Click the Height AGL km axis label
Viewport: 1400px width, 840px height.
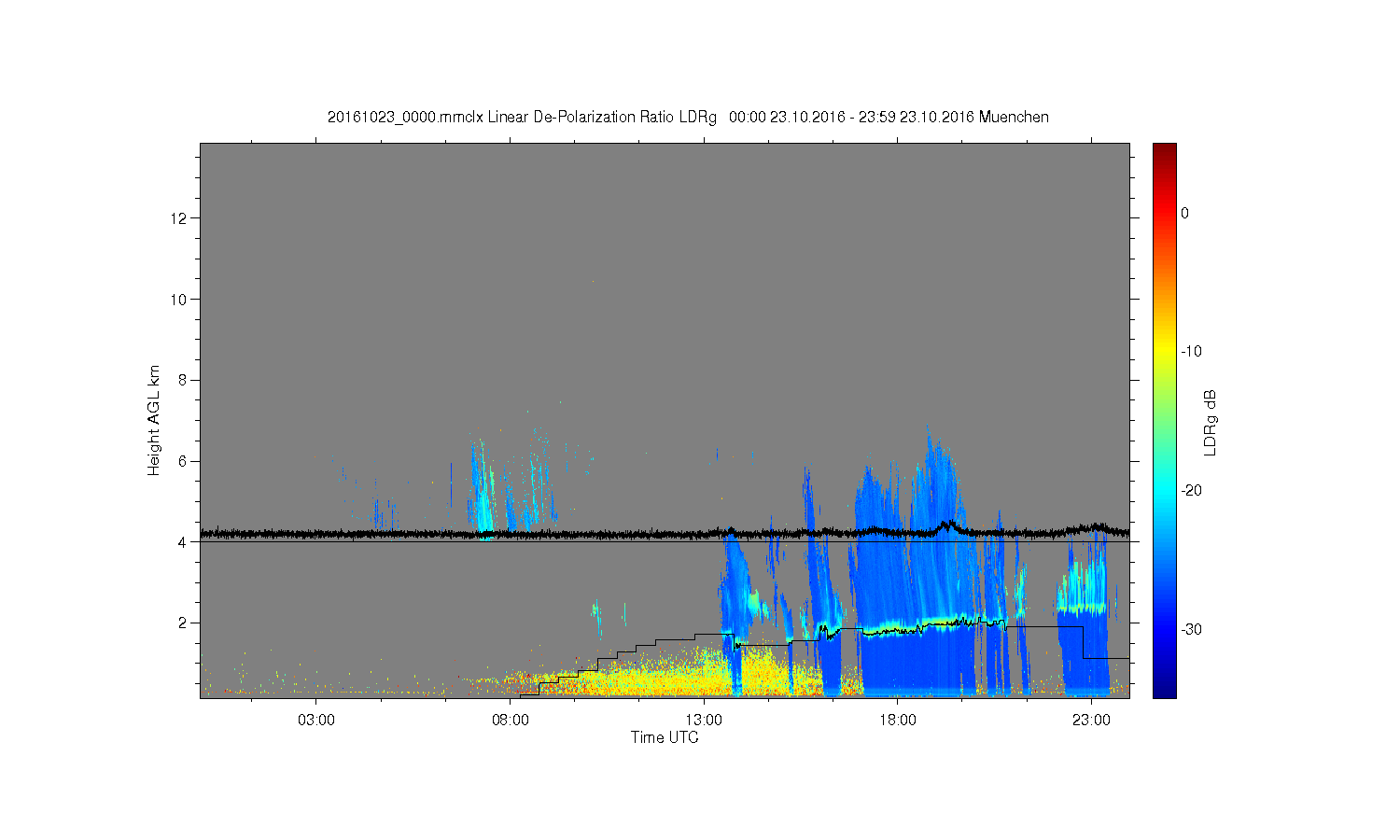click(154, 420)
